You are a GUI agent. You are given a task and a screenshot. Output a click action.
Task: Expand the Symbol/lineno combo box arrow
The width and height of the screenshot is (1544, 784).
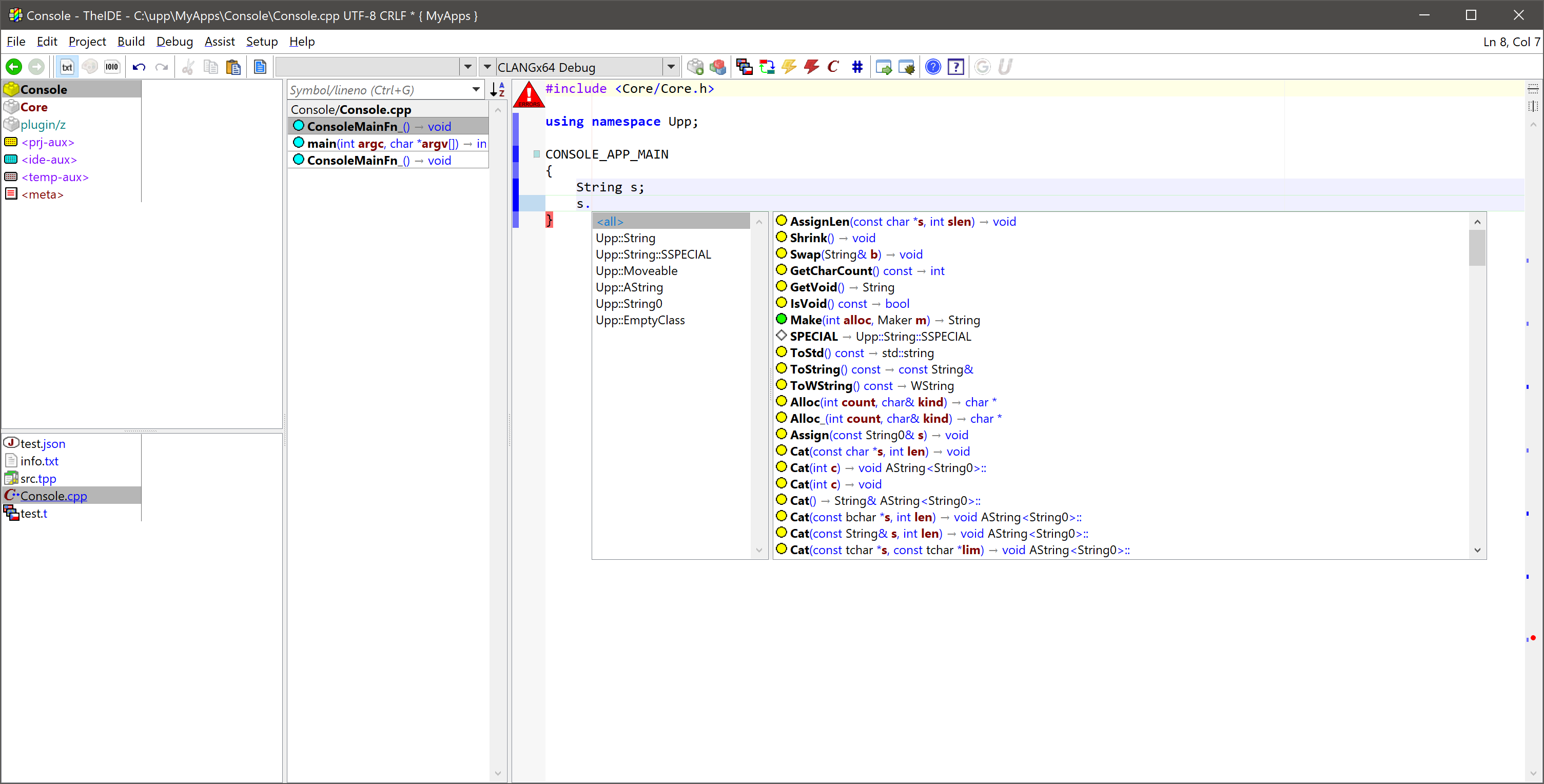click(476, 90)
